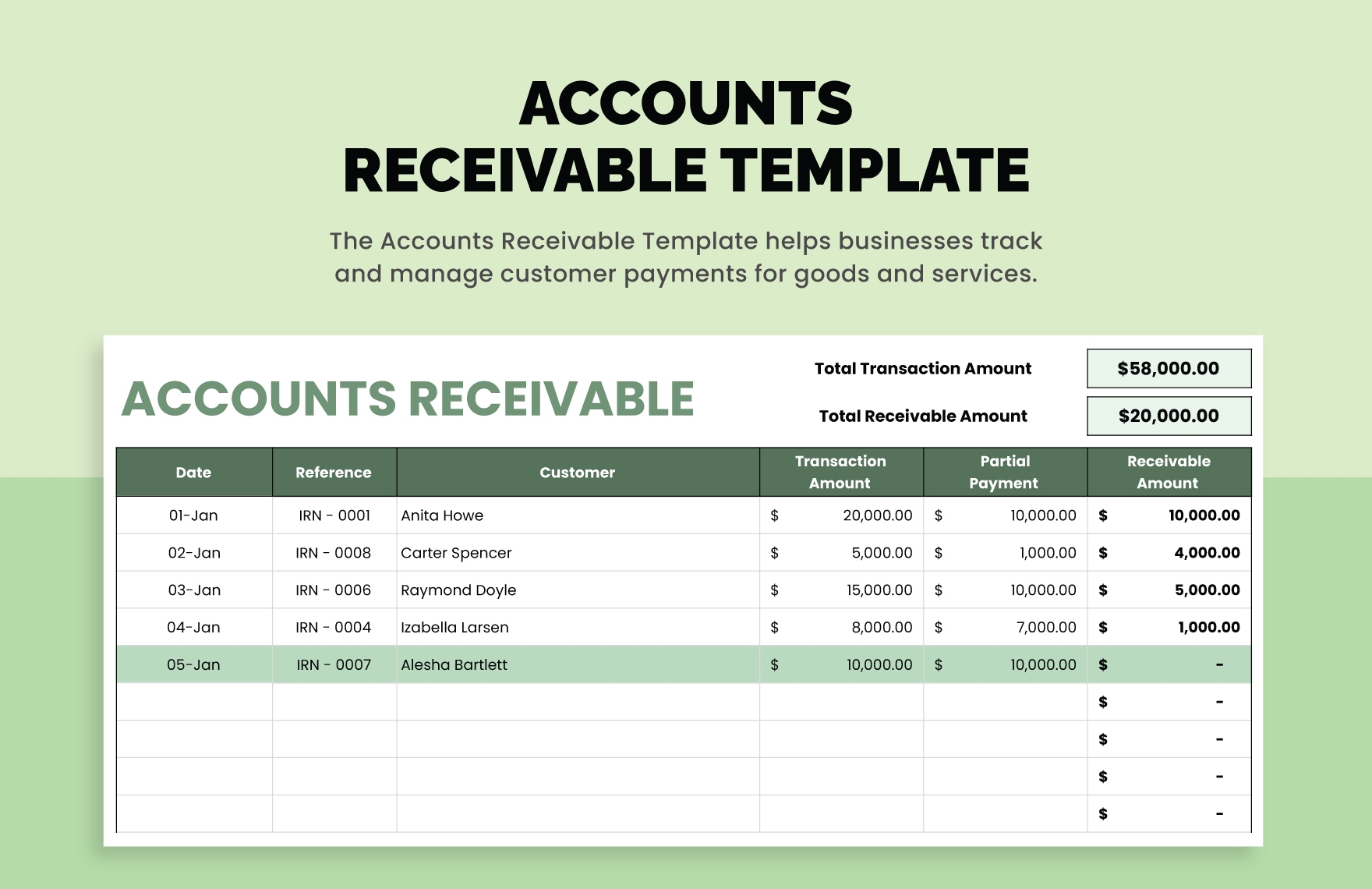
Task: Click the Partial Payment column header
Action: pos(1004,472)
